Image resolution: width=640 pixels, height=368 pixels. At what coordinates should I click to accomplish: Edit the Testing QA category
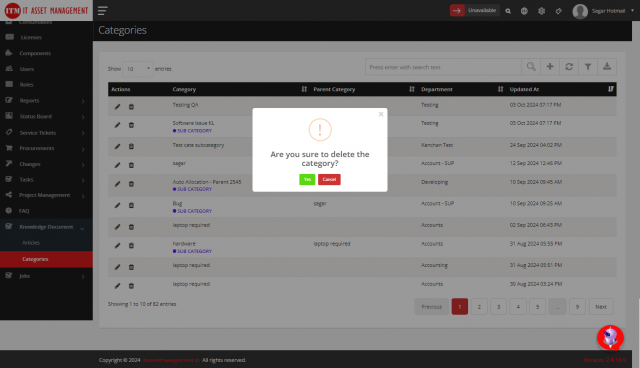click(117, 106)
